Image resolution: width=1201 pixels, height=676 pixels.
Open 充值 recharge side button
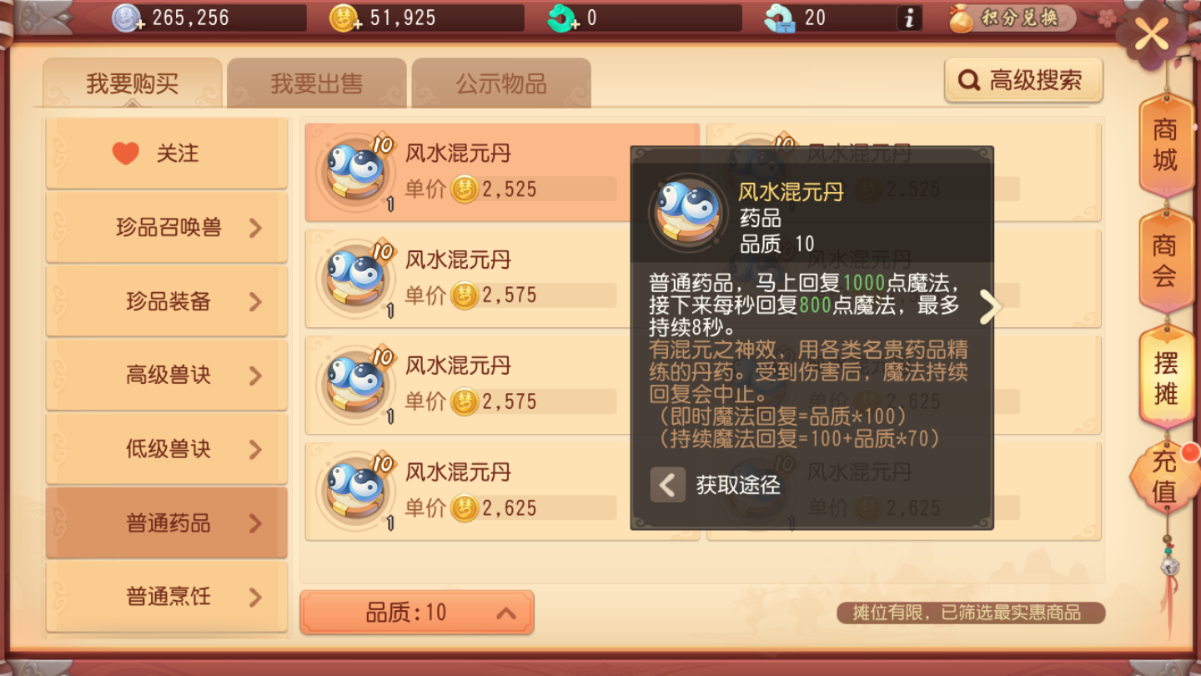[1166, 477]
